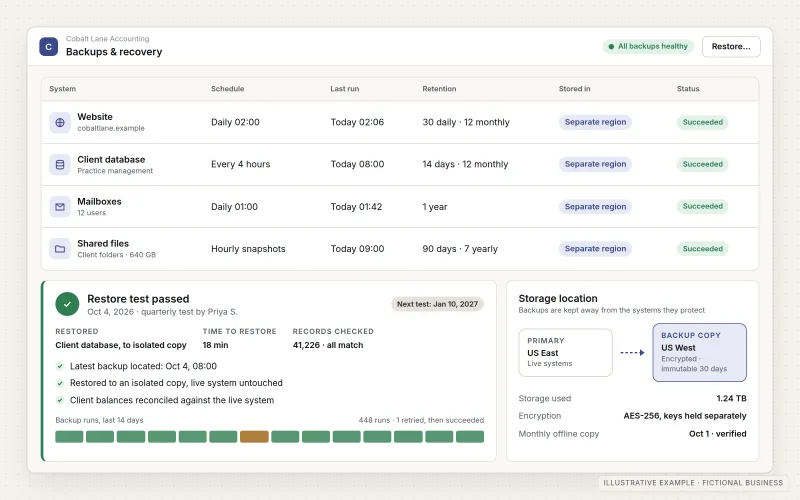Click cobaltlane.example subtitle

click(x=111, y=129)
